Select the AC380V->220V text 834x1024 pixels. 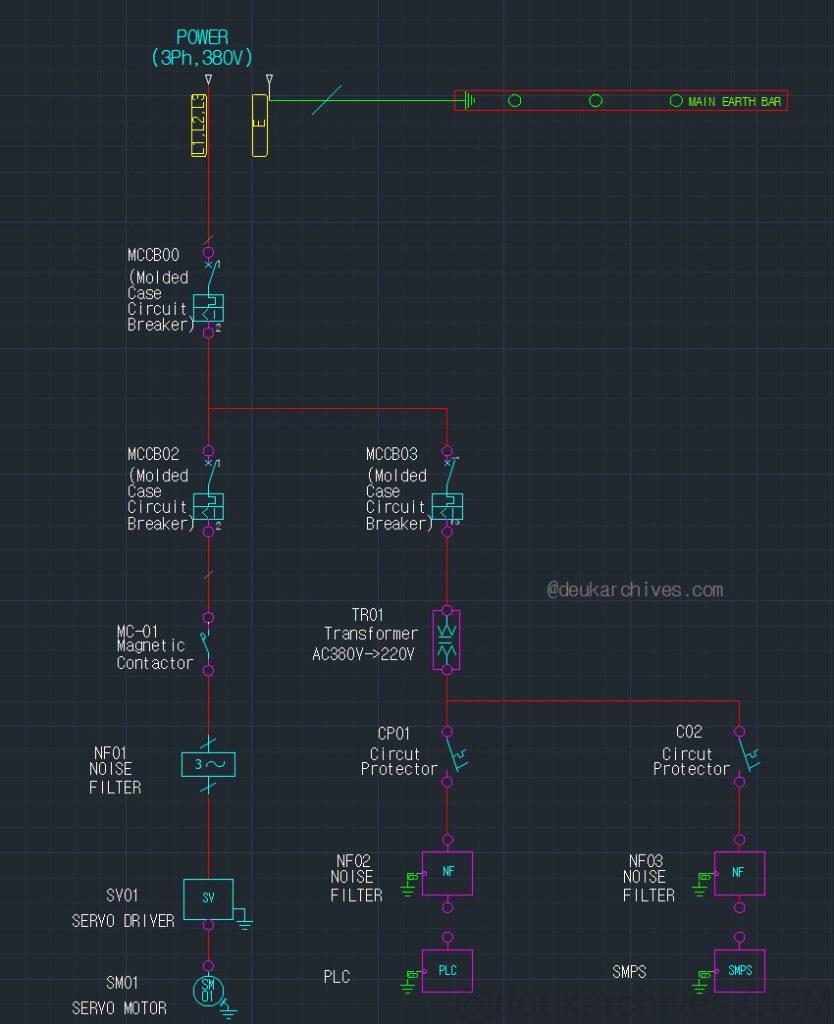[x=363, y=654]
